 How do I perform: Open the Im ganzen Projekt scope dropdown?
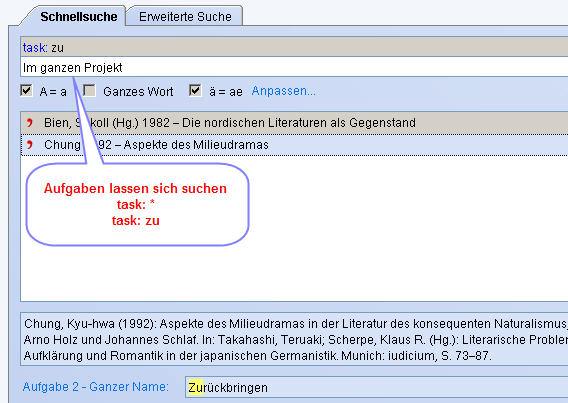pyautogui.click(x=294, y=67)
